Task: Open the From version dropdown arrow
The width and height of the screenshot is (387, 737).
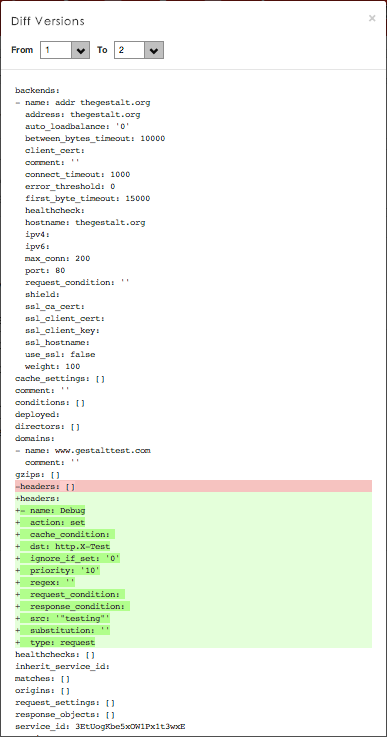Action: (x=80, y=50)
